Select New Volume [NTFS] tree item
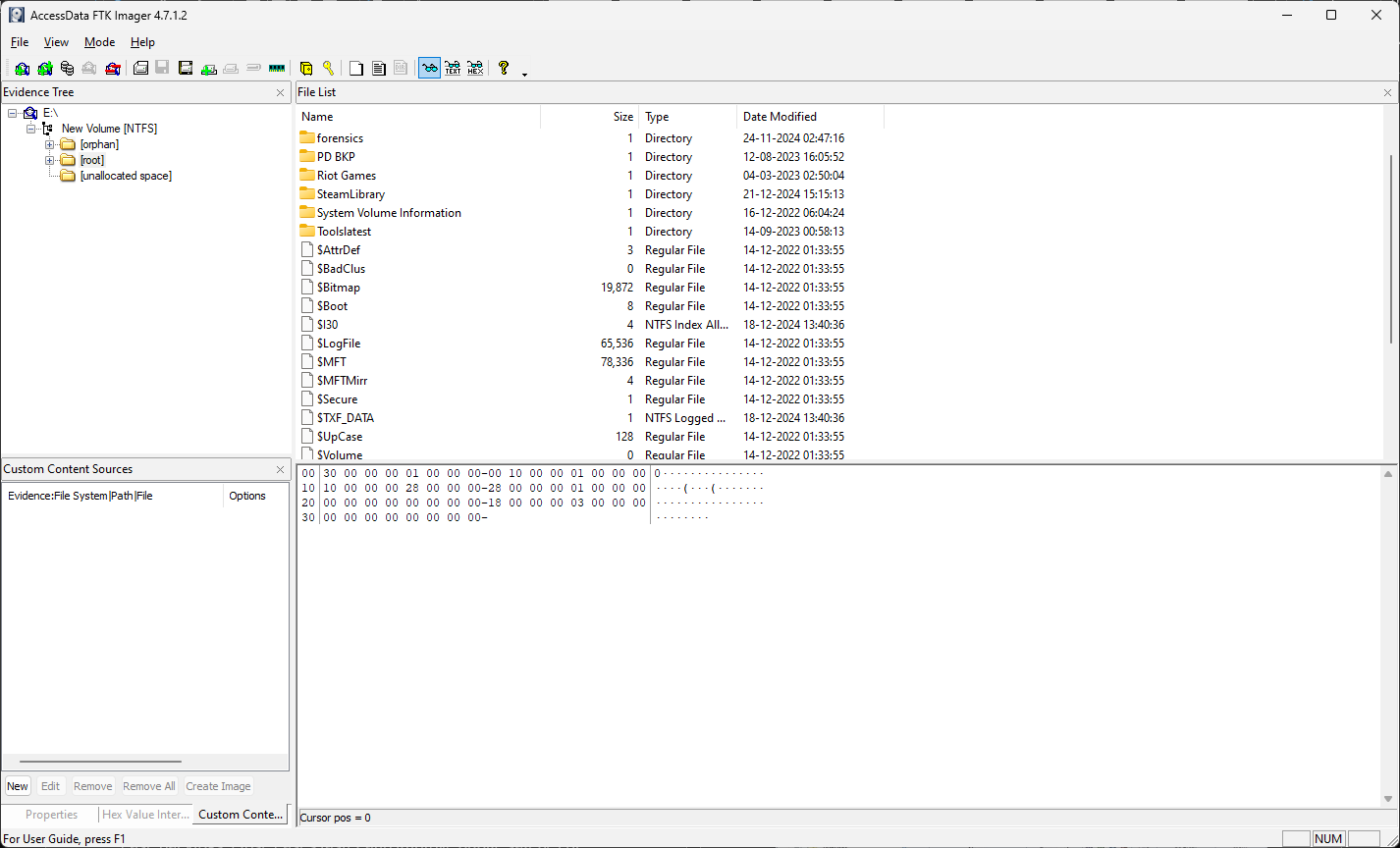This screenshot has height=848, width=1400. [x=109, y=129]
